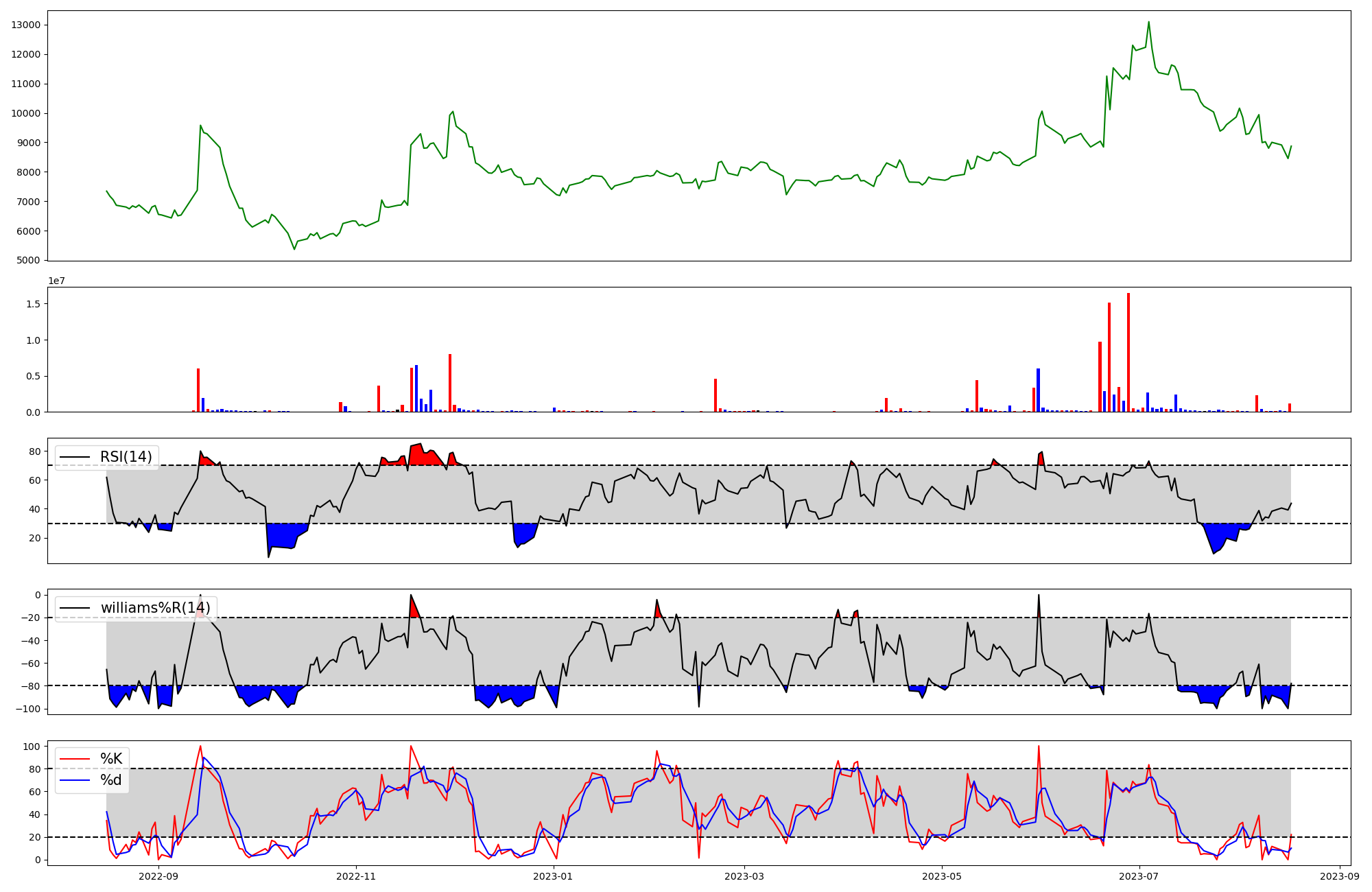The image size is (1372, 892).
Task: Click the 13000 price axis tick label
Action: click(x=26, y=25)
